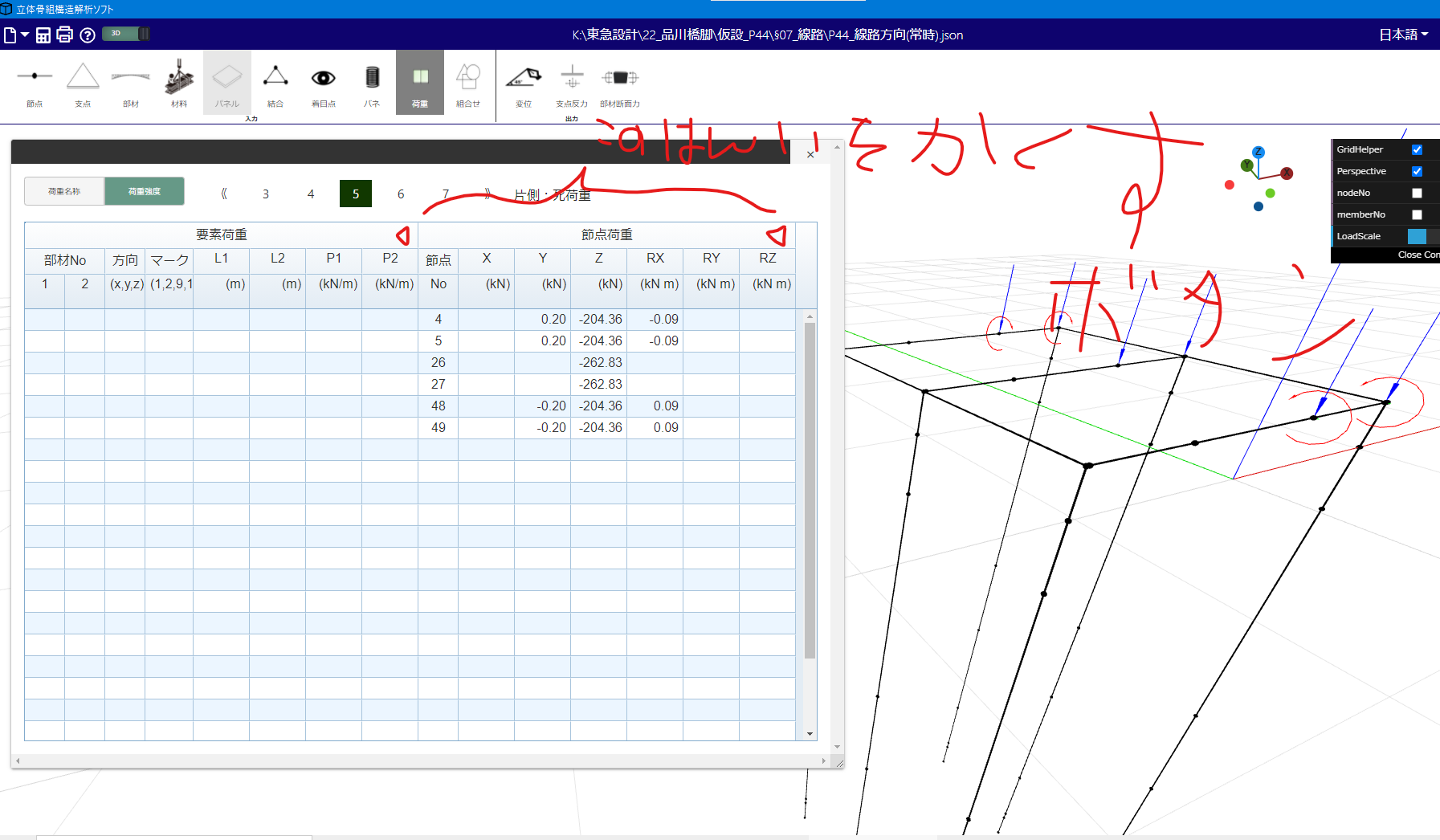The width and height of the screenshot is (1440, 840).
Task: Click the print icon in top bar
Action: click(x=65, y=35)
